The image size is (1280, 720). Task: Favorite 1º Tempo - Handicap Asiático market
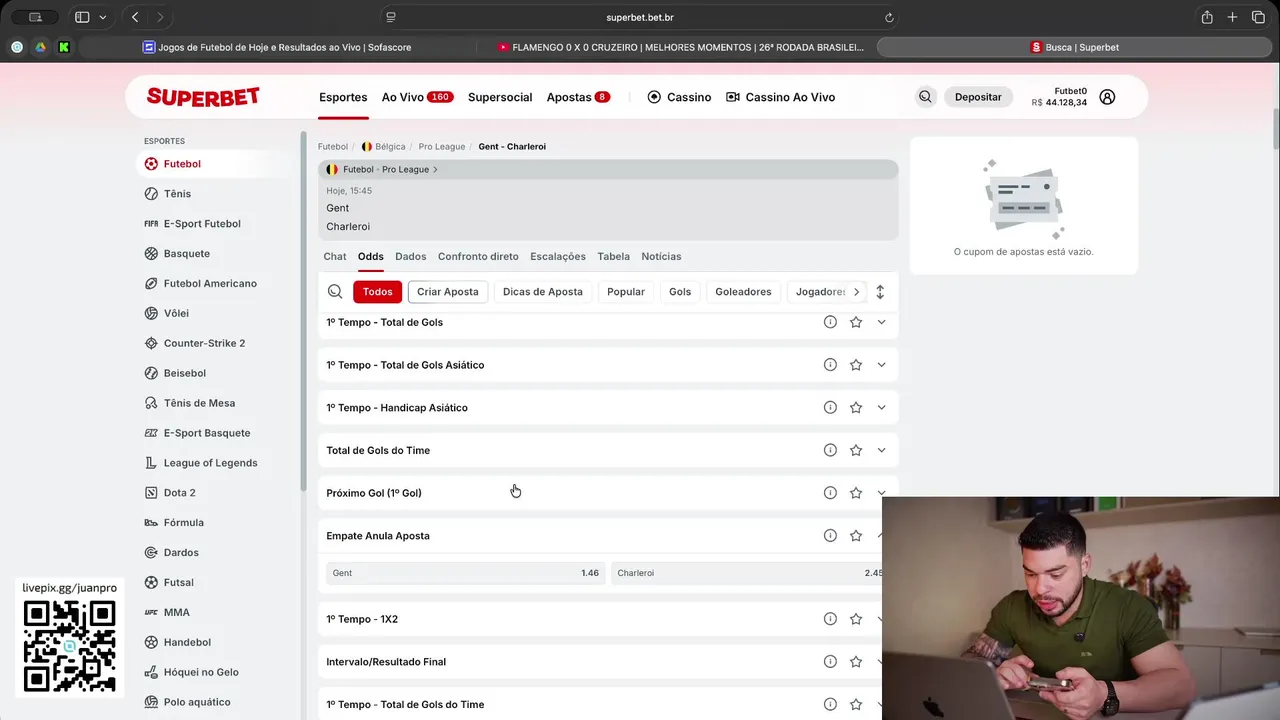(x=856, y=408)
